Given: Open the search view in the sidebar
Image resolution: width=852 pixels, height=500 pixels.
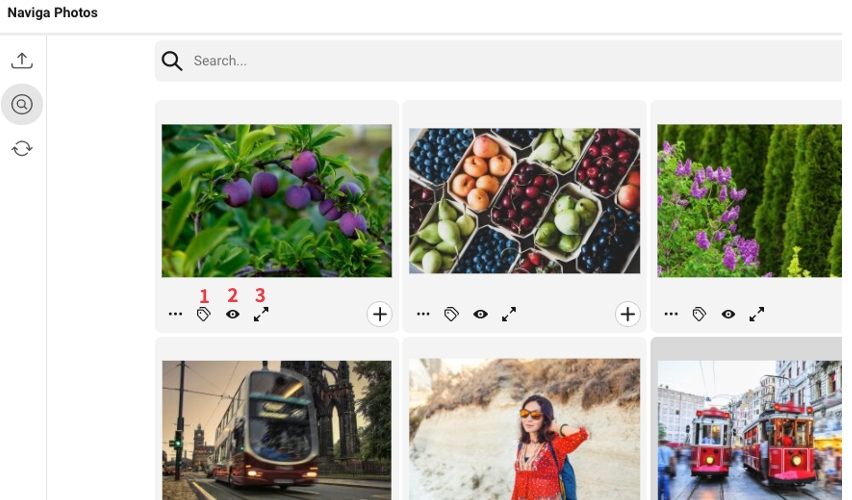Looking at the screenshot, I should (x=22, y=104).
